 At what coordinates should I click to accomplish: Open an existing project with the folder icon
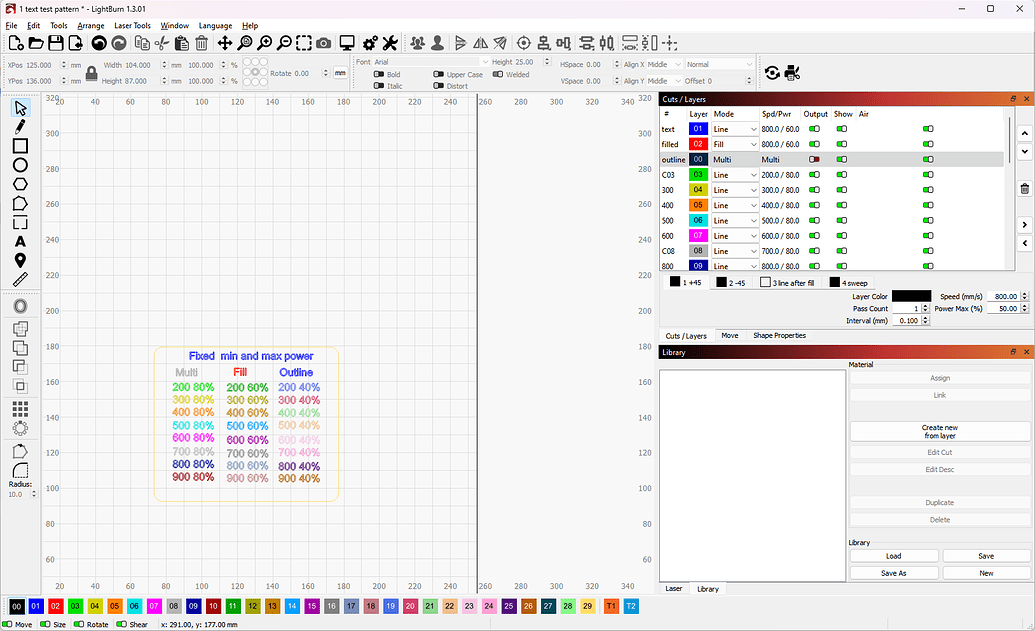tap(36, 44)
